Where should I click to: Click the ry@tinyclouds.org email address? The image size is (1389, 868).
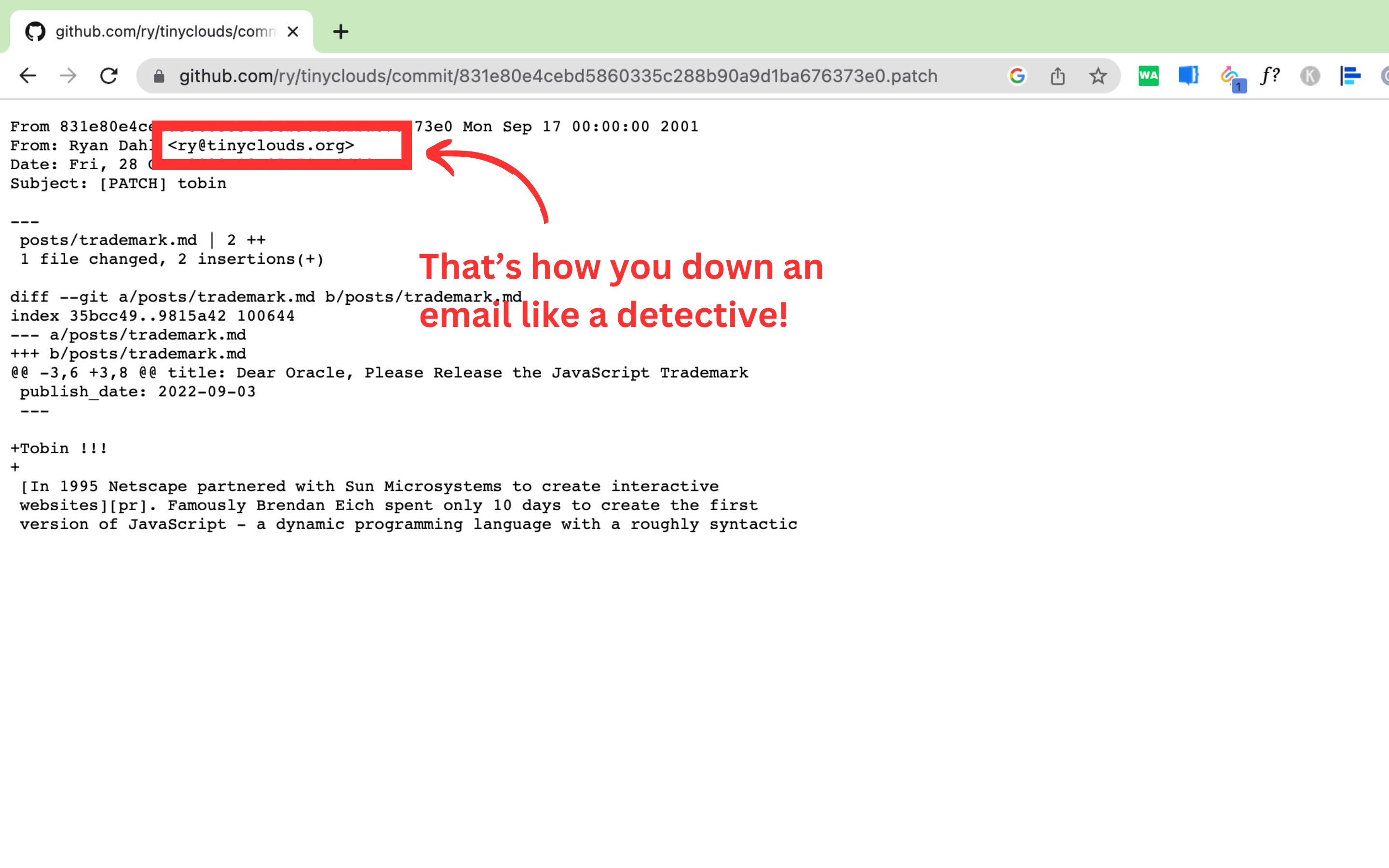261,145
